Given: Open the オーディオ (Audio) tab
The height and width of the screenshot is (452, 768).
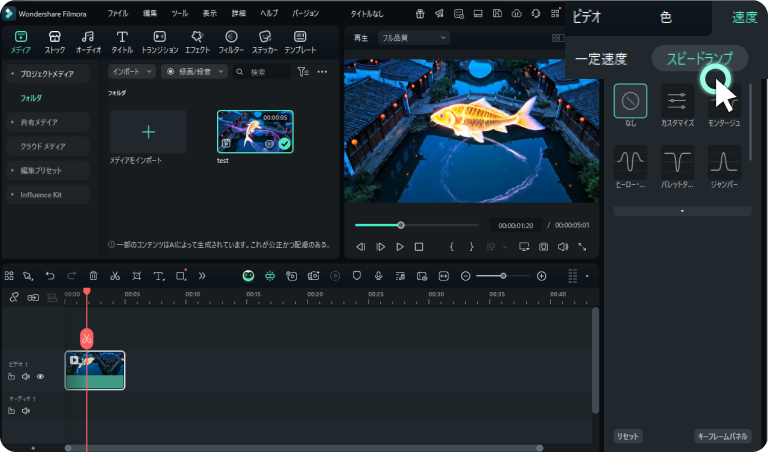Looking at the screenshot, I should pos(88,42).
